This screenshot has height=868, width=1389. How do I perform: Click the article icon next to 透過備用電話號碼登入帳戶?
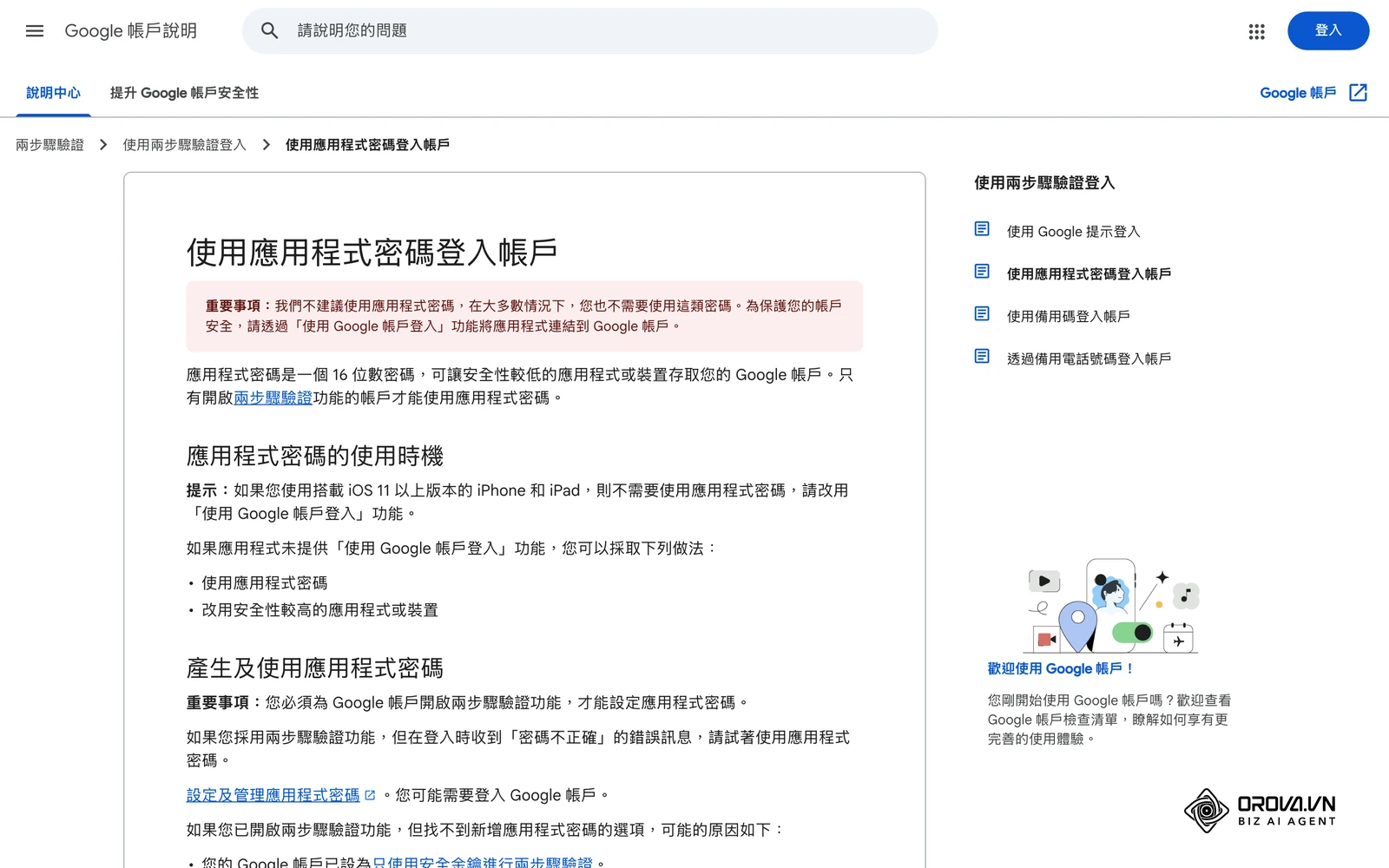[x=982, y=356]
